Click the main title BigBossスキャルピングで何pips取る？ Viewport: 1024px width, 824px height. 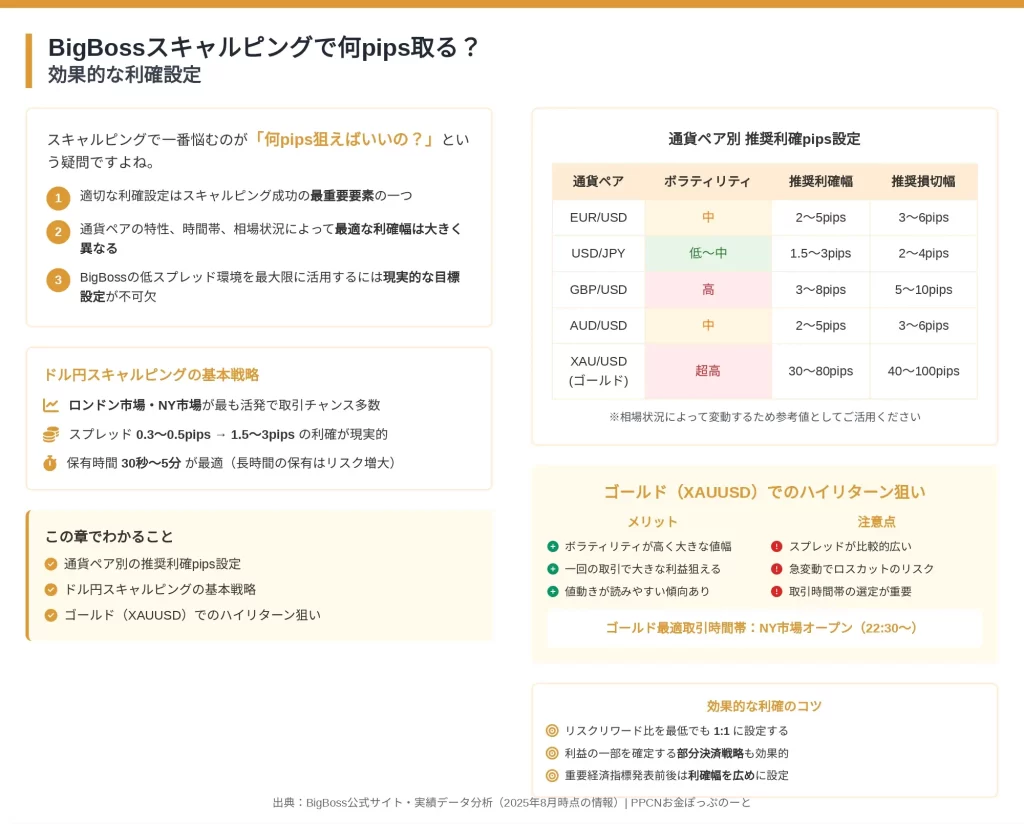[x=264, y=48]
